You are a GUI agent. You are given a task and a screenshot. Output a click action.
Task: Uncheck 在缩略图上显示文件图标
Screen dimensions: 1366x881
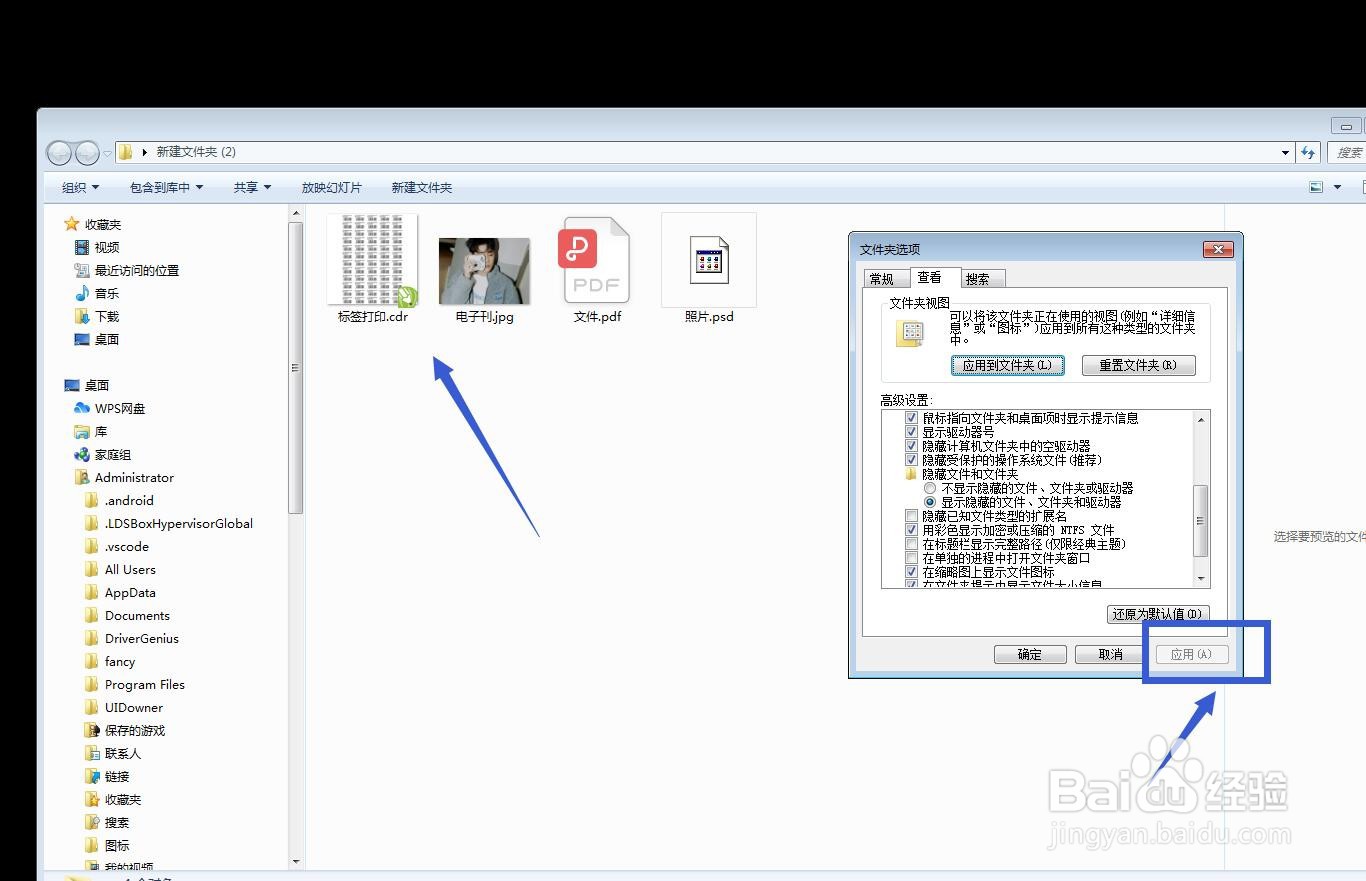point(911,571)
